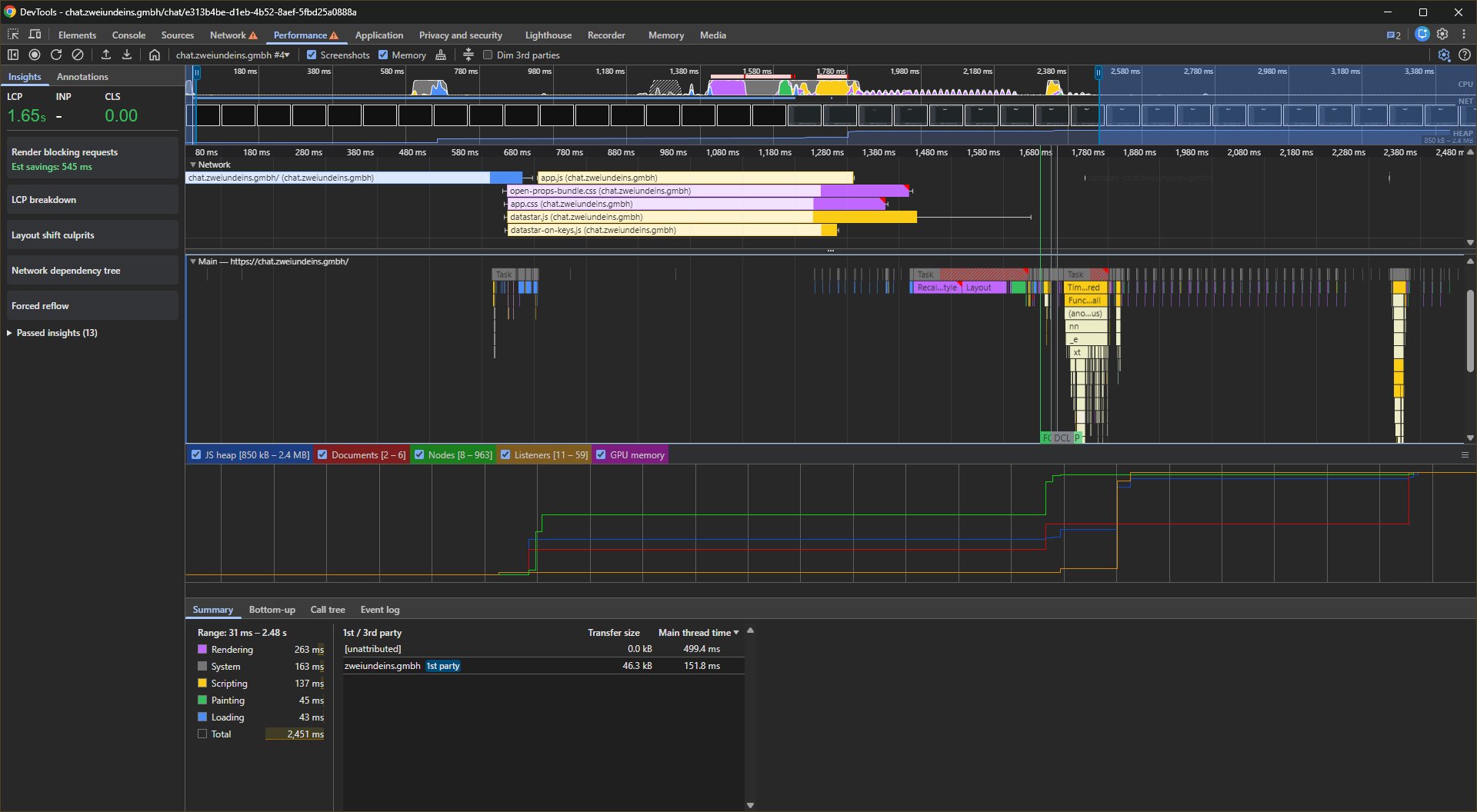1477x812 pixels.
Task: Go to the Performance home landing page icon
Action: 155,55
